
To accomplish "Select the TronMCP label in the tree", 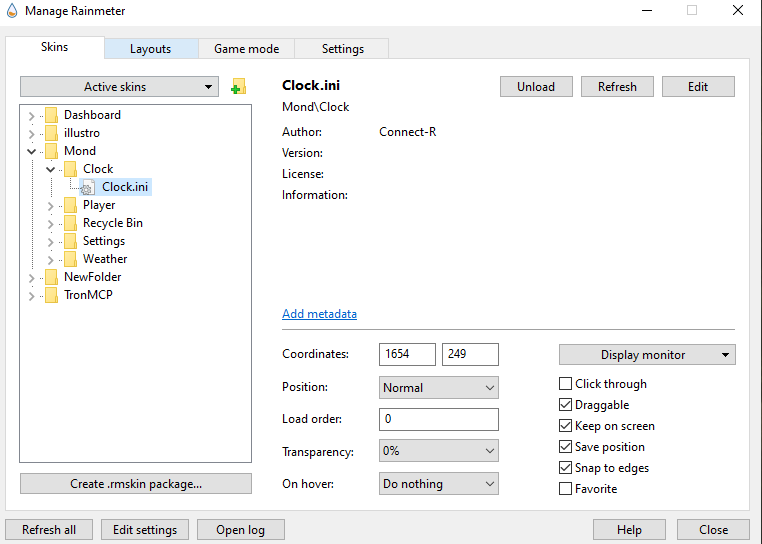I will click(88, 295).
